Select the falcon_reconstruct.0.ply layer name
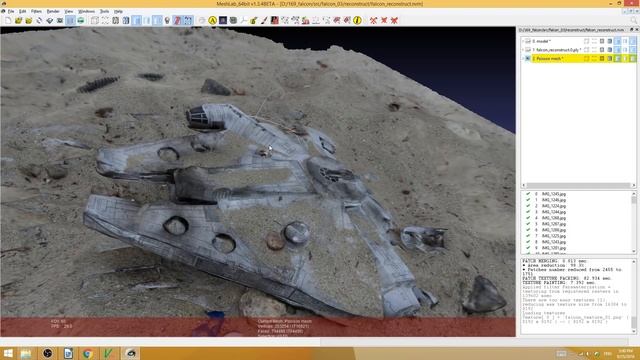640x360 pixels. click(556, 50)
